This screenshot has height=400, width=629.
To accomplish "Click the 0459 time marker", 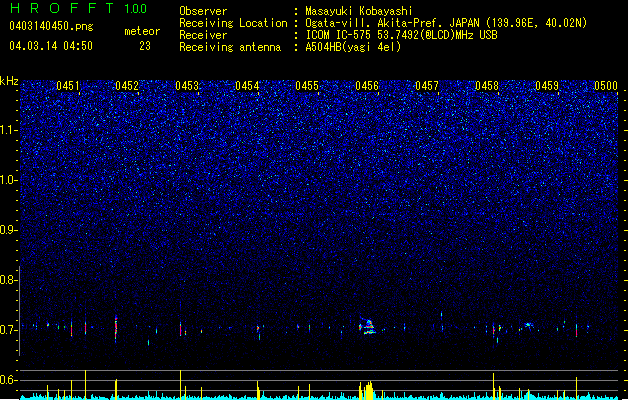I will (547, 86).
